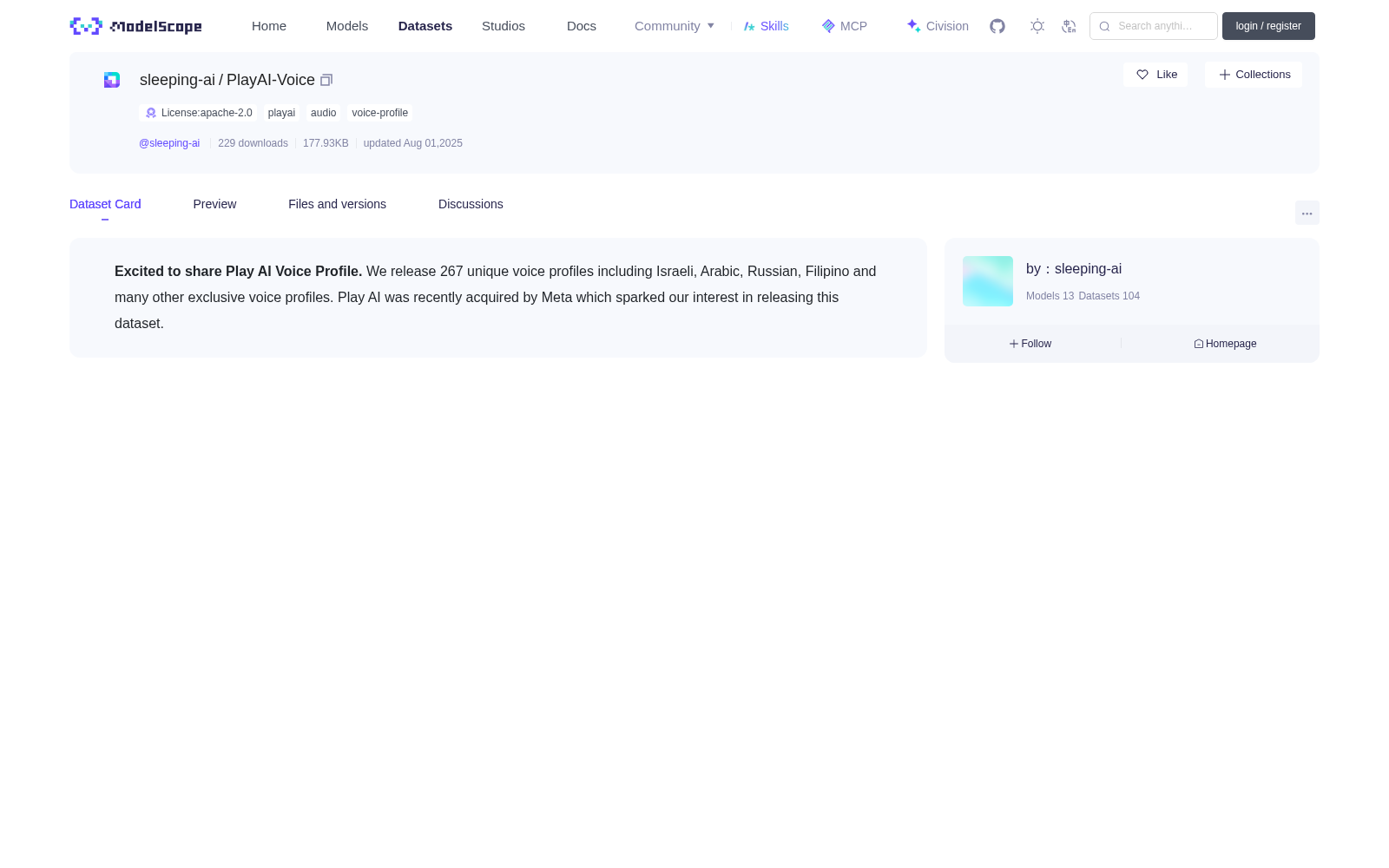1389x868 pixels.
Task: Open the GitHub icon link
Action: pyautogui.click(x=997, y=26)
